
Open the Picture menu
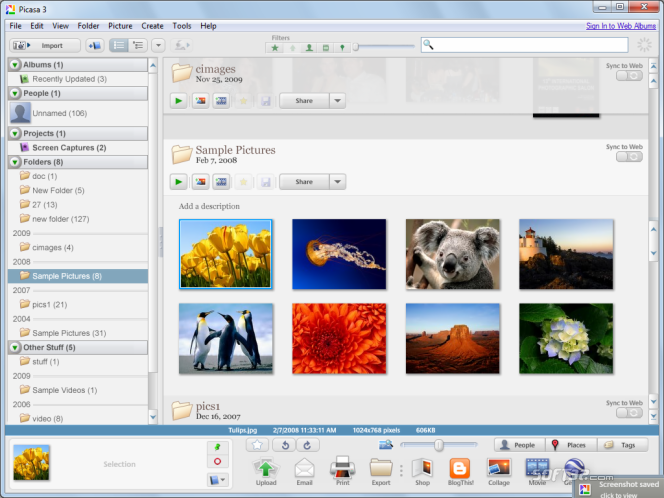[x=120, y=25]
